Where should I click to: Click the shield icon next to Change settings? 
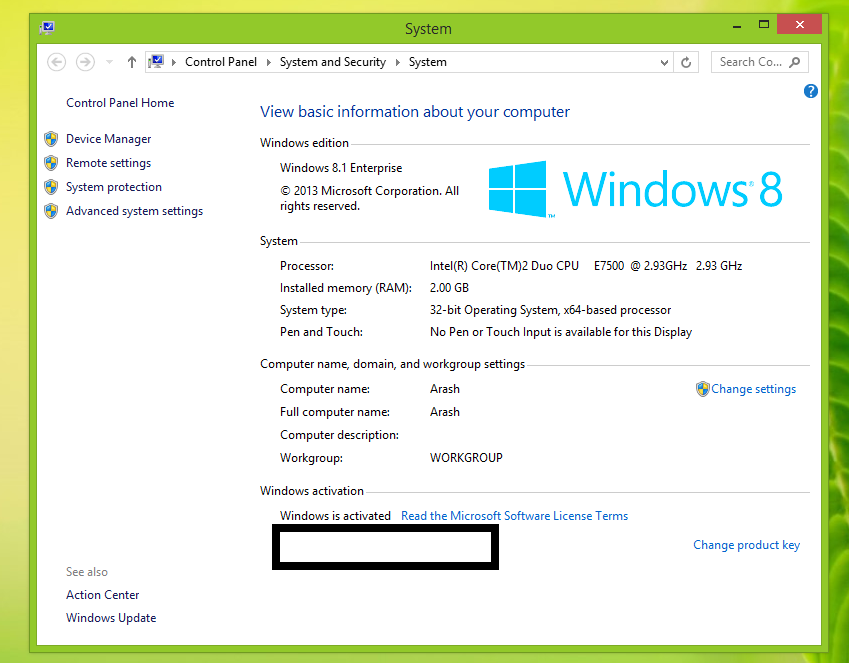(703, 389)
